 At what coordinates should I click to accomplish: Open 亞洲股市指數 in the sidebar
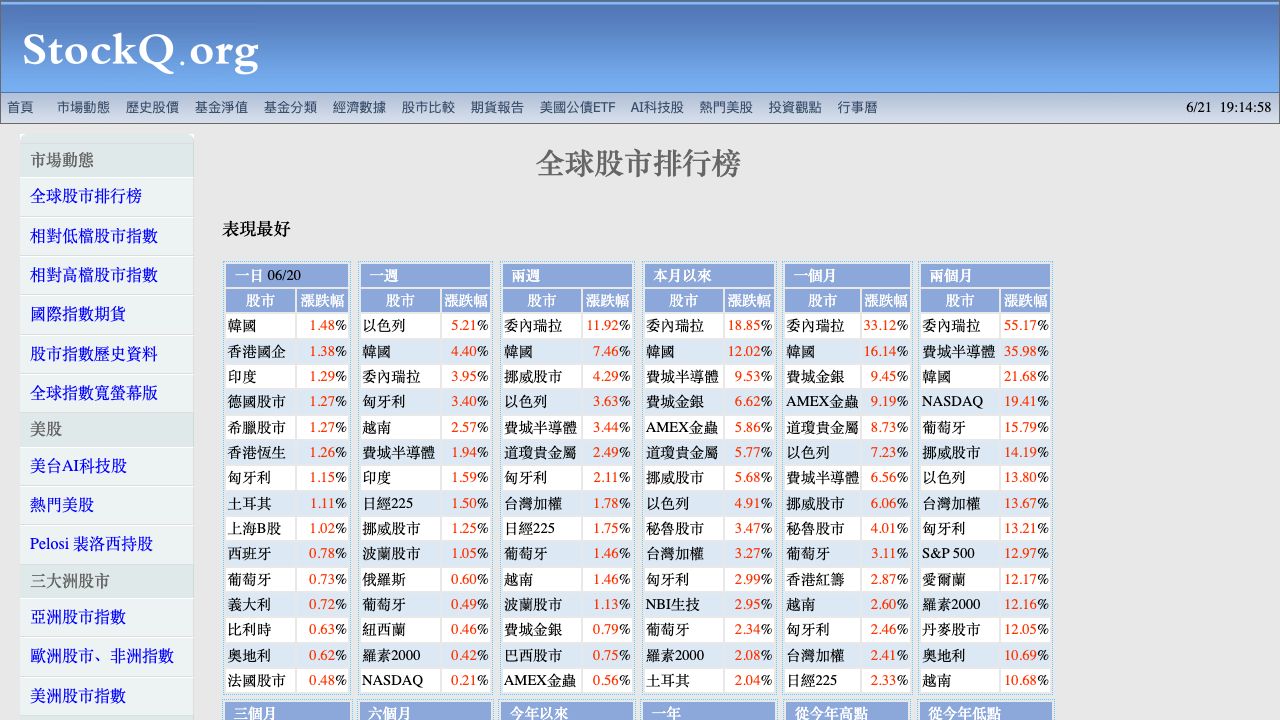[78, 617]
